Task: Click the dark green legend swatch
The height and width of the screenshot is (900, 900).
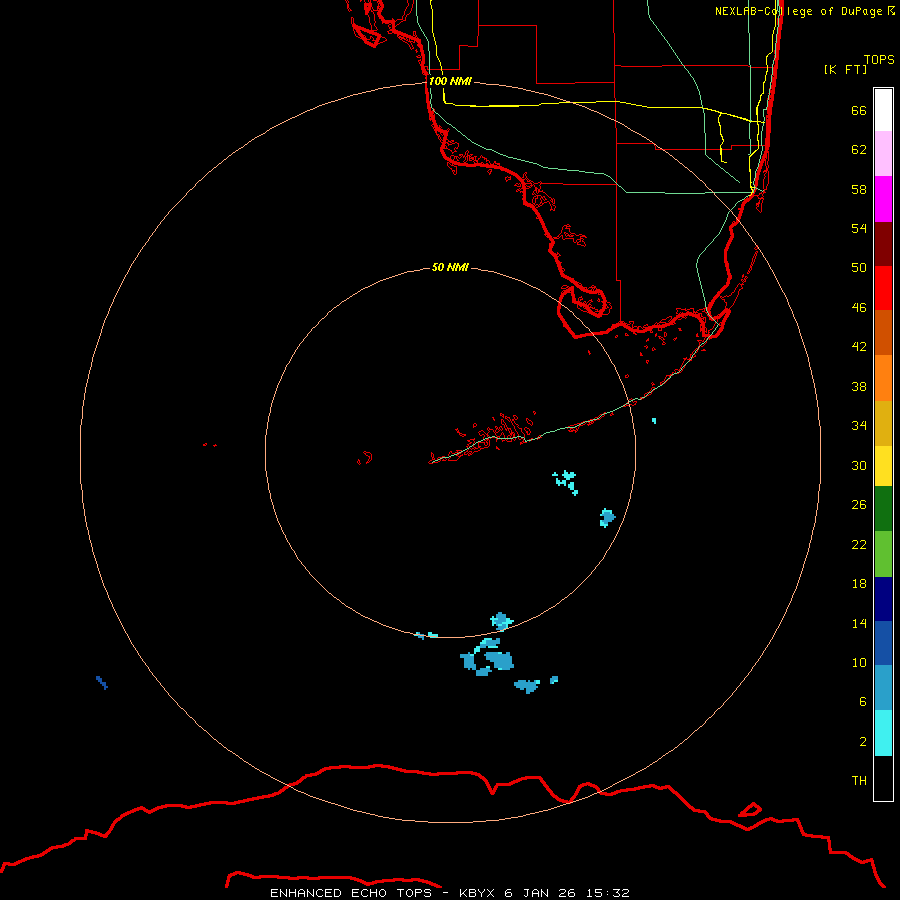Action: pos(883,509)
